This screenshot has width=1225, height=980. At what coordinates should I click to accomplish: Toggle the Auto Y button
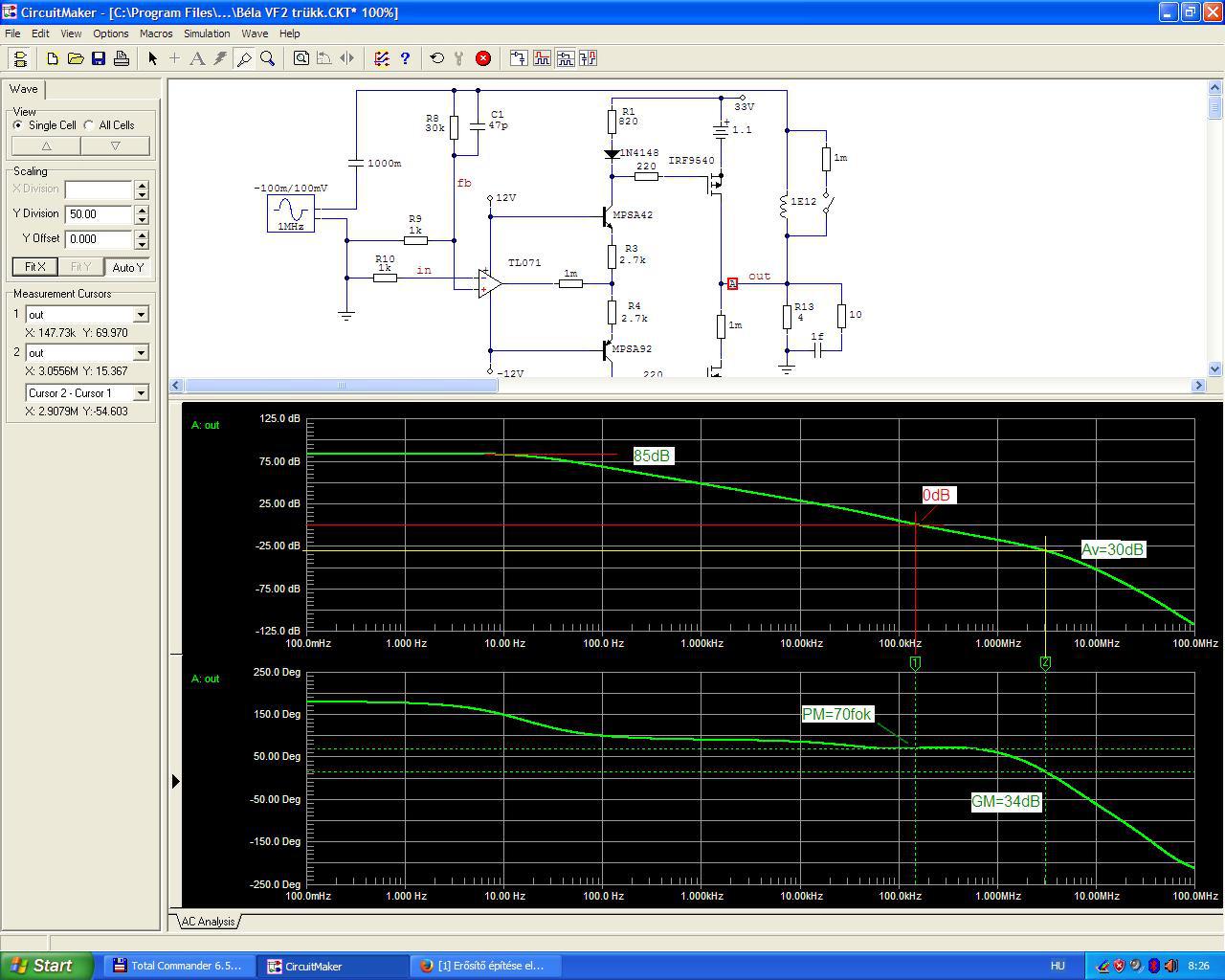(x=127, y=267)
